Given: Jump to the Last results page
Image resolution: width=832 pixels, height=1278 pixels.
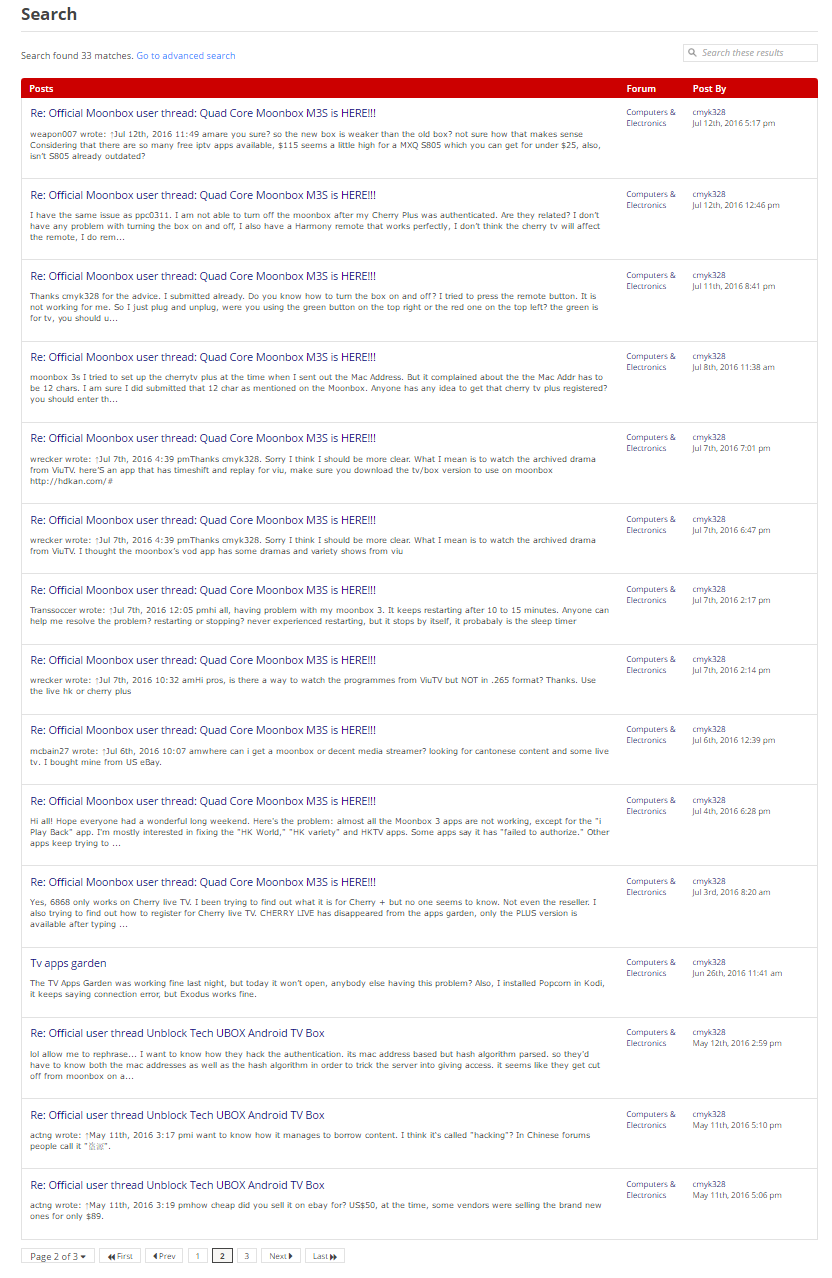Looking at the screenshot, I should coord(324,1256).
